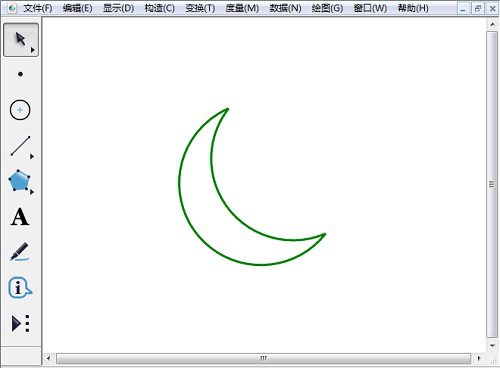Open the 度量(M) menu
Image resolution: width=500 pixels, height=368 pixels.
pyautogui.click(x=242, y=8)
